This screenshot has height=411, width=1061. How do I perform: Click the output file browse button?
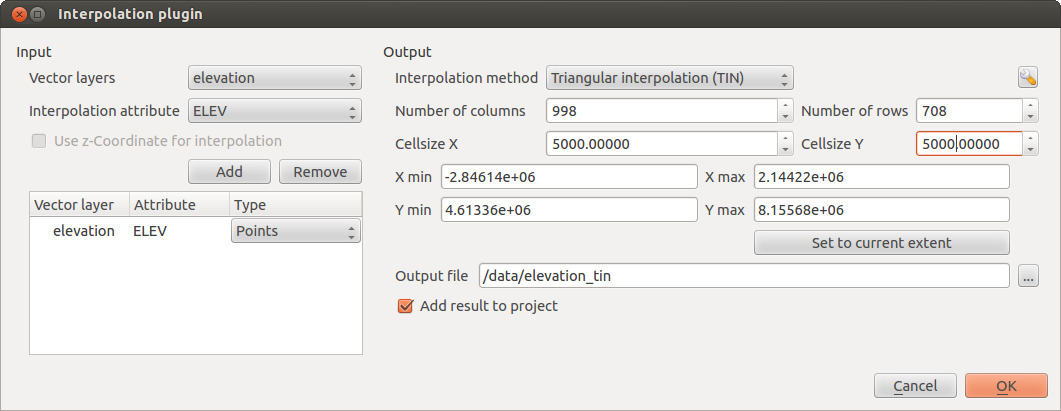tap(1028, 276)
